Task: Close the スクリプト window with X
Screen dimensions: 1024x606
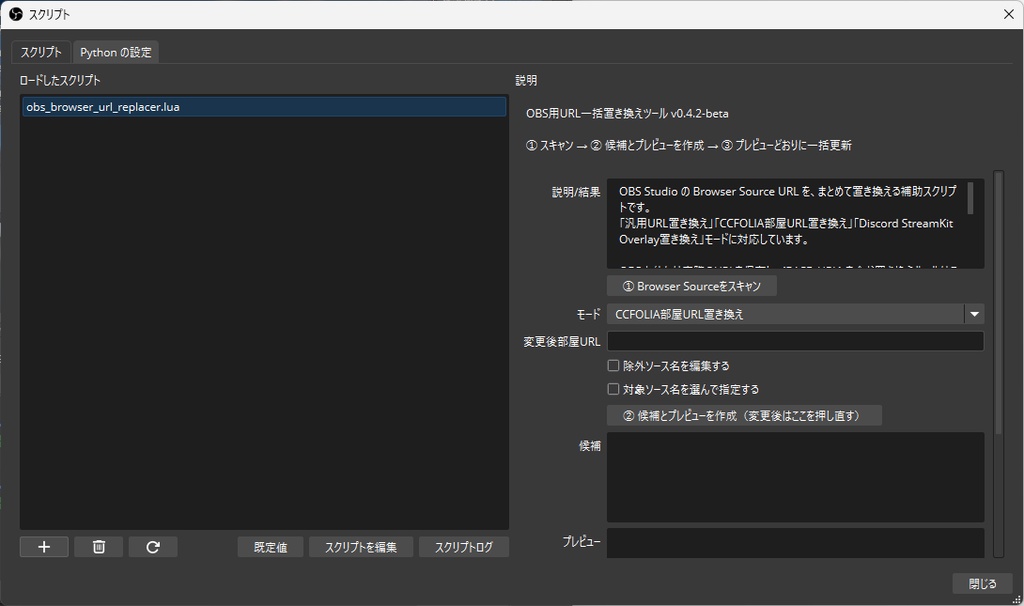Action: [1008, 14]
